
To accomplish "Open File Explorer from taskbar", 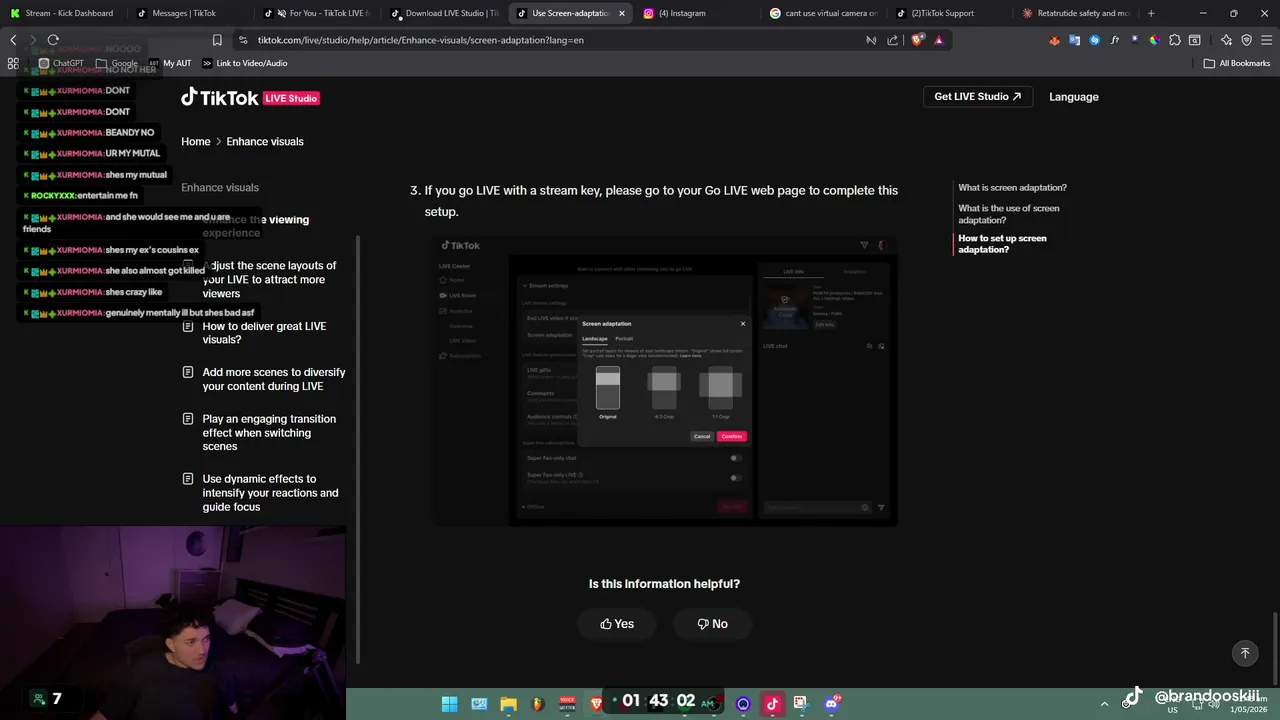I will click(x=508, y=703).
